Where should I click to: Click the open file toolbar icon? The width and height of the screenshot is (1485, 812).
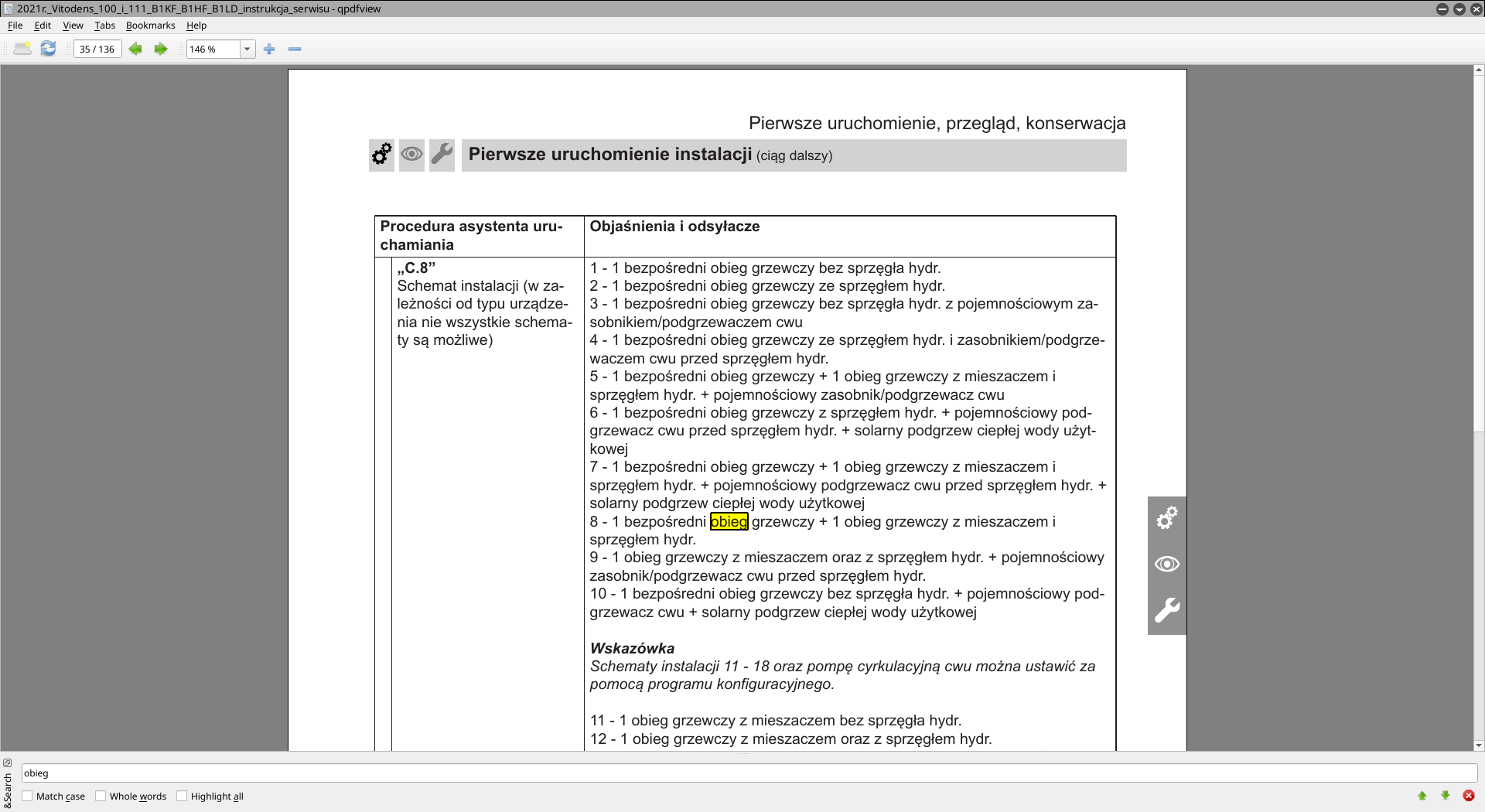coord(22,49)
